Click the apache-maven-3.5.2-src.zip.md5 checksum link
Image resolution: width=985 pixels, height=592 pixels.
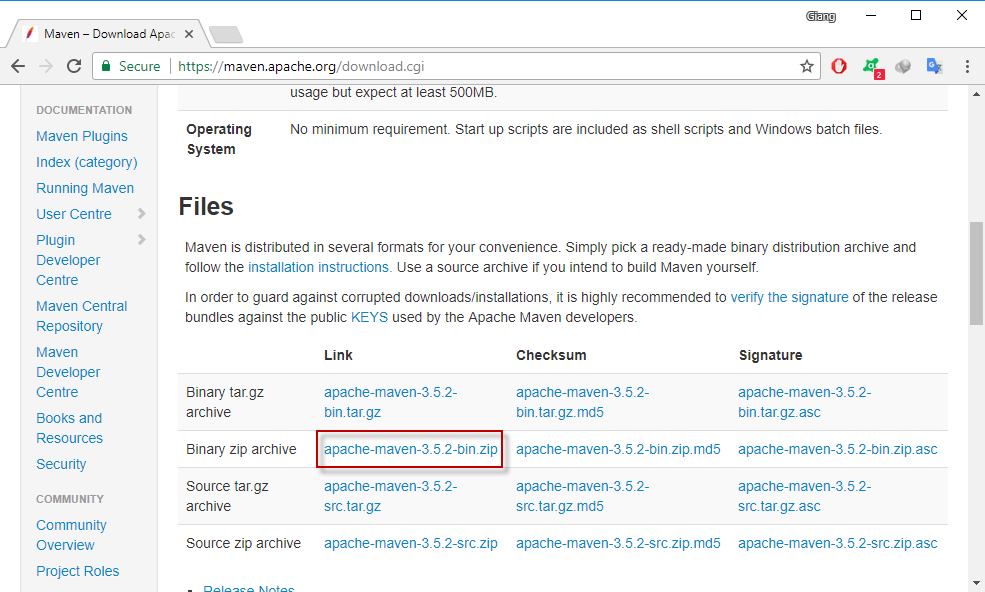(x=618, y=544)
